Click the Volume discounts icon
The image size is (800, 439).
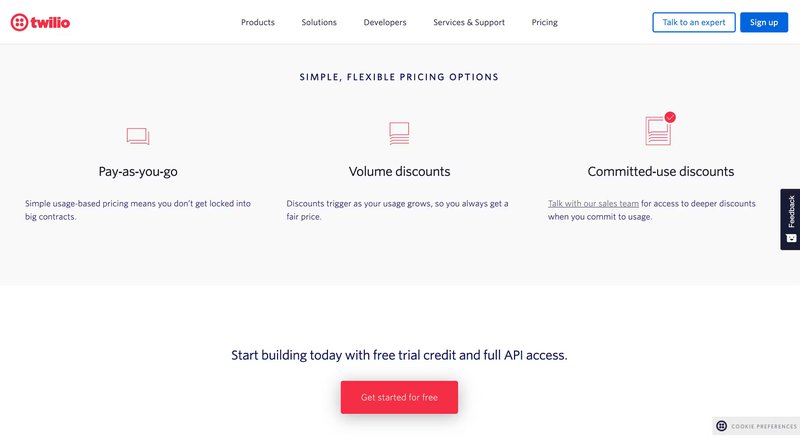pyautogui.click(x=399, y=132)
